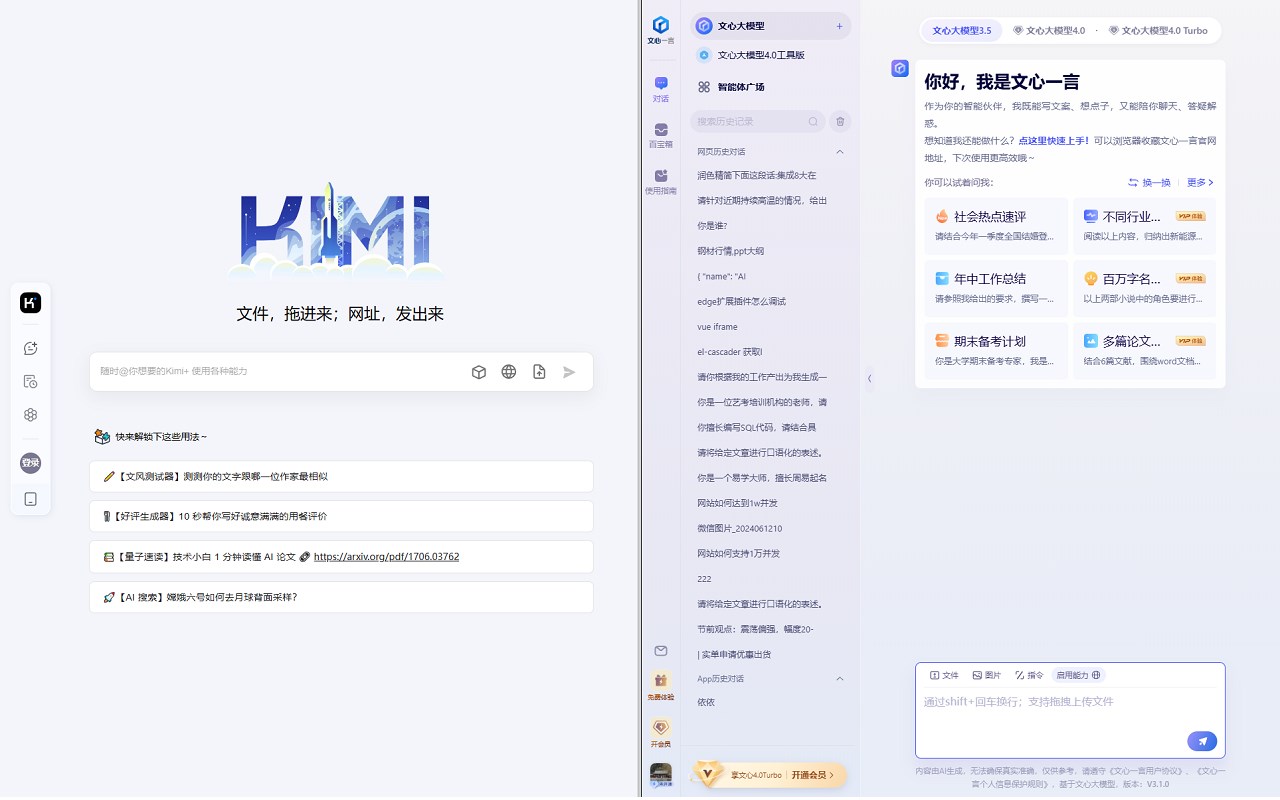The width and height of the screenshot is (1280, 800).
Task: Start a new chat in Kimi sidebar
Action: point(31,348)
